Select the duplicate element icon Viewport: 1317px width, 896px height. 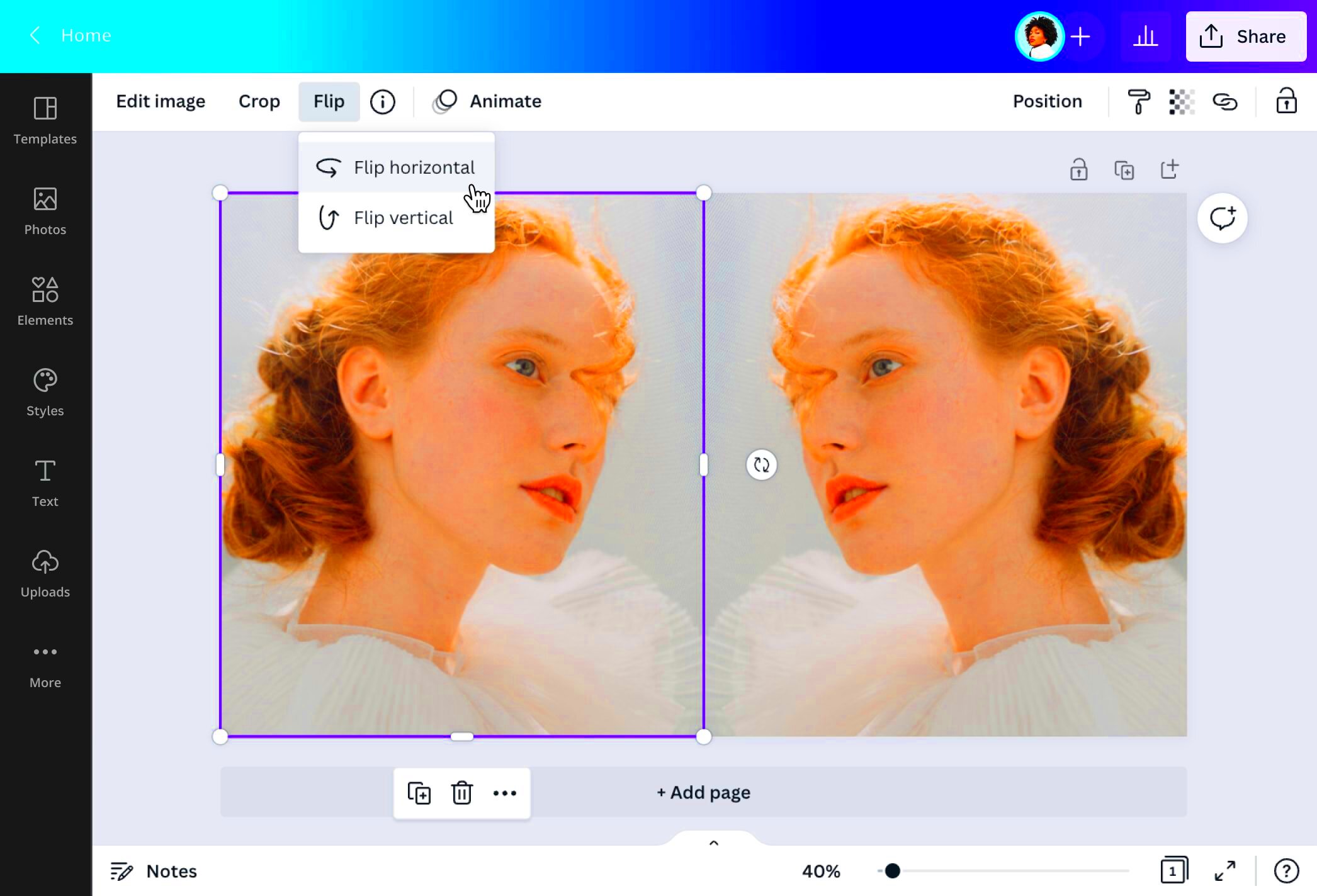(x=419, y=792)
